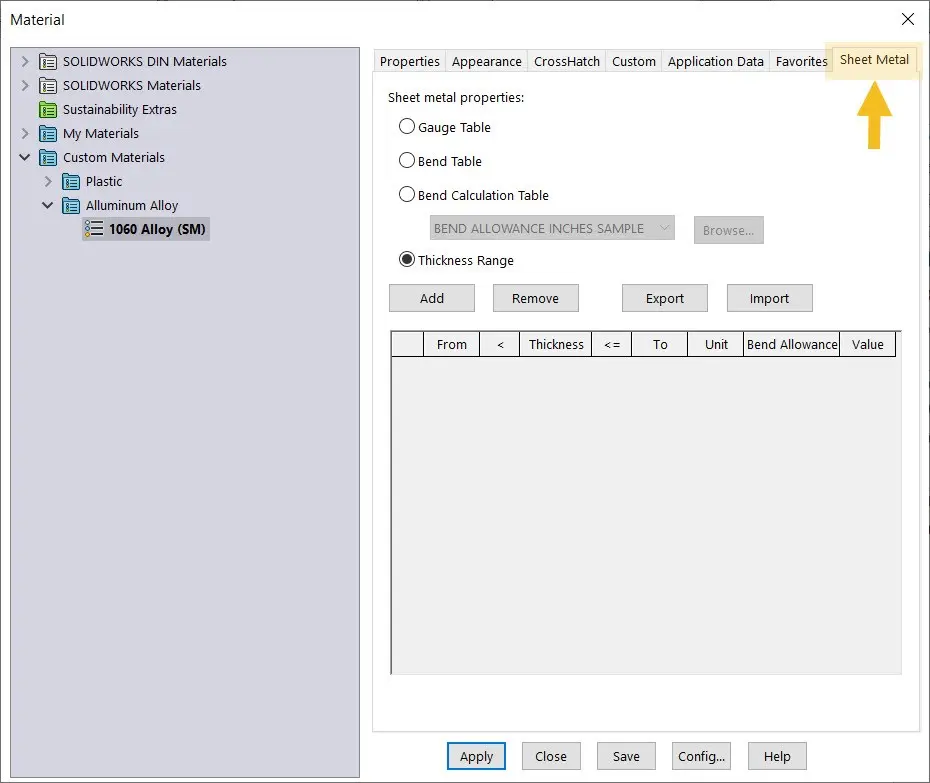Screen dimensions: 930x783
Task: Open the Bend Allowance Inches Sample dropdown
Action: (552, 228)
